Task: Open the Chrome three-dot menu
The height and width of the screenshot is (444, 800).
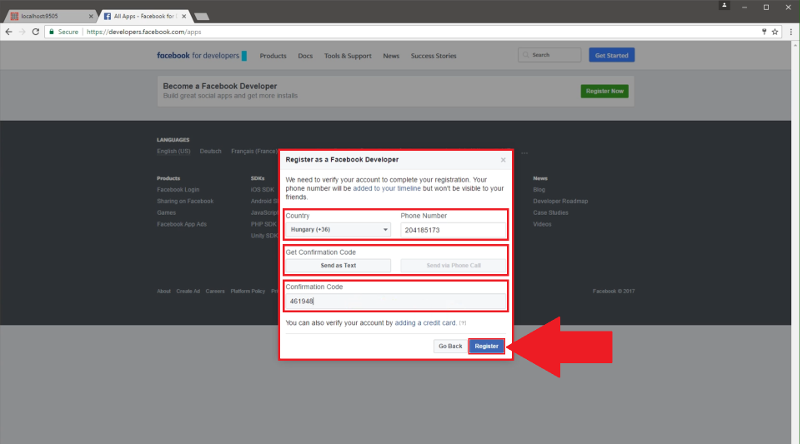Action: point(790,32)
